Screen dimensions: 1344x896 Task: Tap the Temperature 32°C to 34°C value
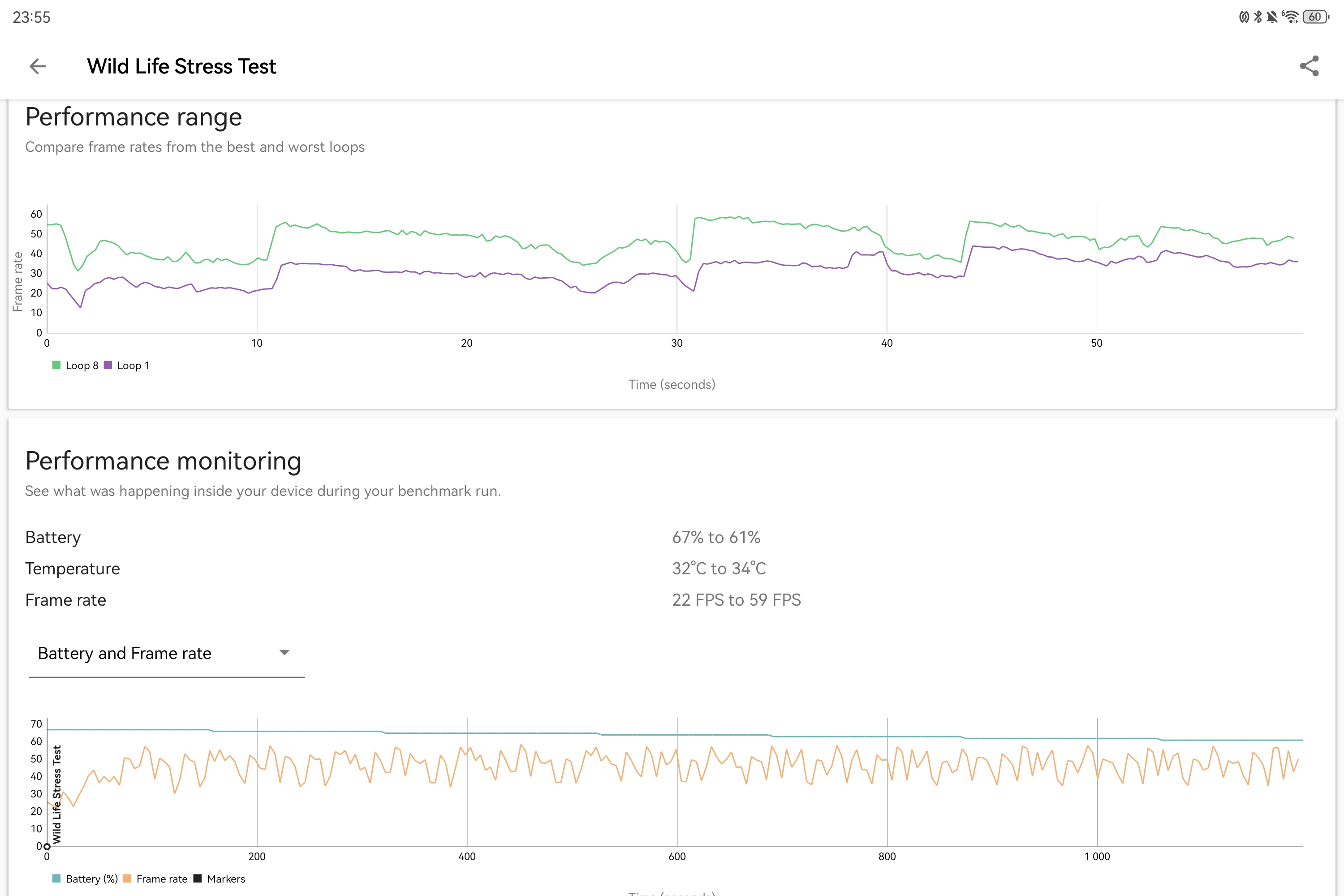point(719,569)
